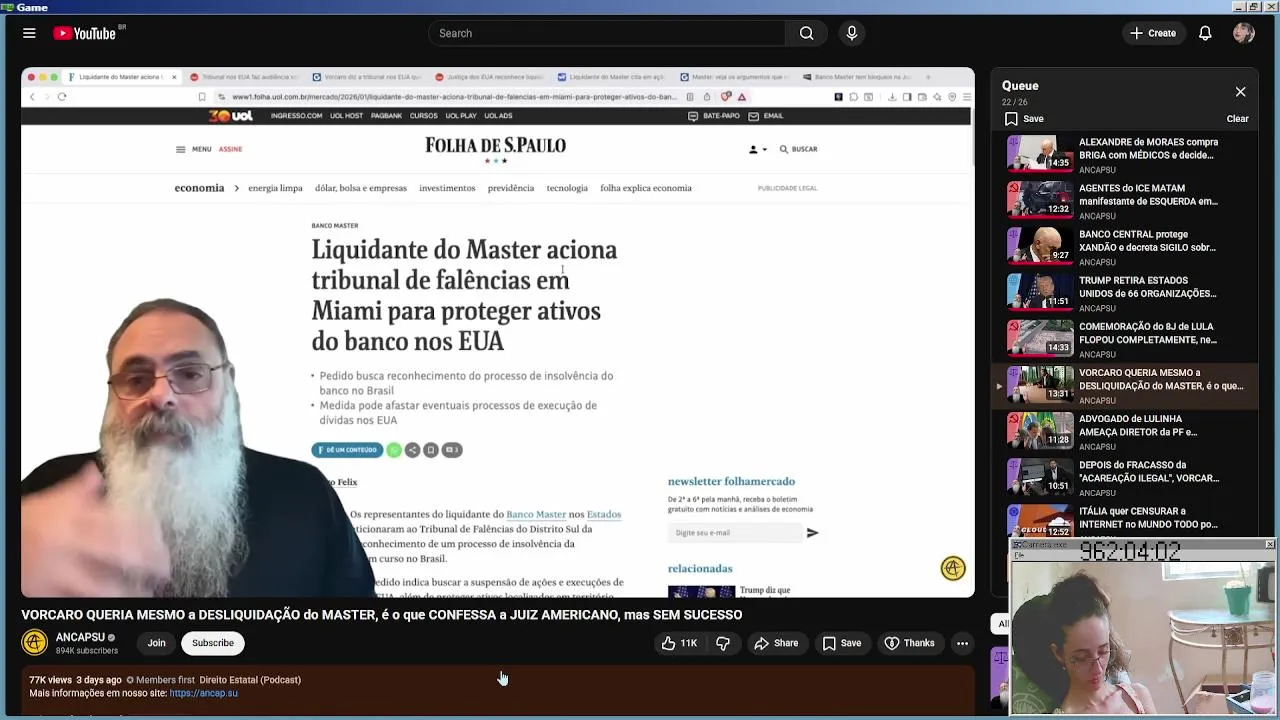1280x720 pixels.
Task: Click the magnifier search button
Action: 807,33
